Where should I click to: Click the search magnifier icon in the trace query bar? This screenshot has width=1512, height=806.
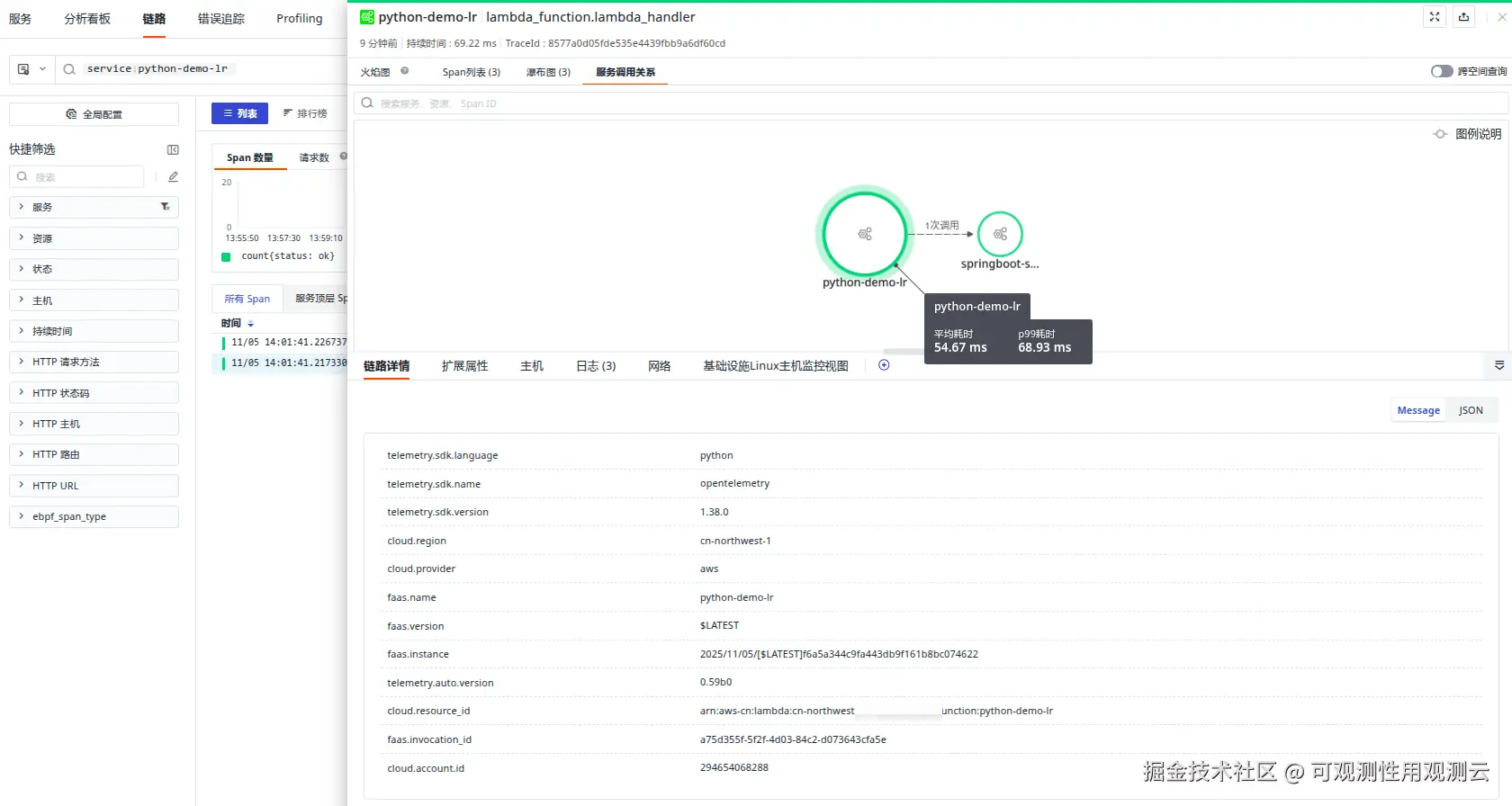(x=69, y=69)
